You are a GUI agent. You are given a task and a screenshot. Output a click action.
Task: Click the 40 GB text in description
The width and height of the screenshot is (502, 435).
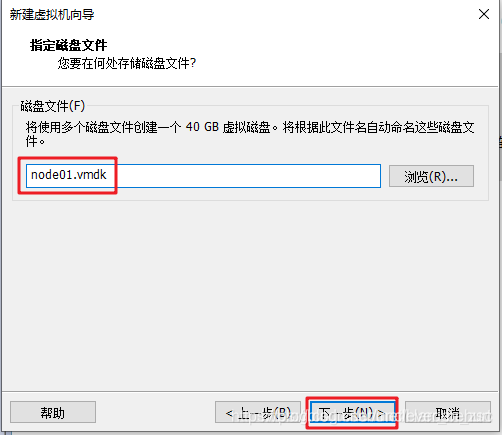point(202,127)
